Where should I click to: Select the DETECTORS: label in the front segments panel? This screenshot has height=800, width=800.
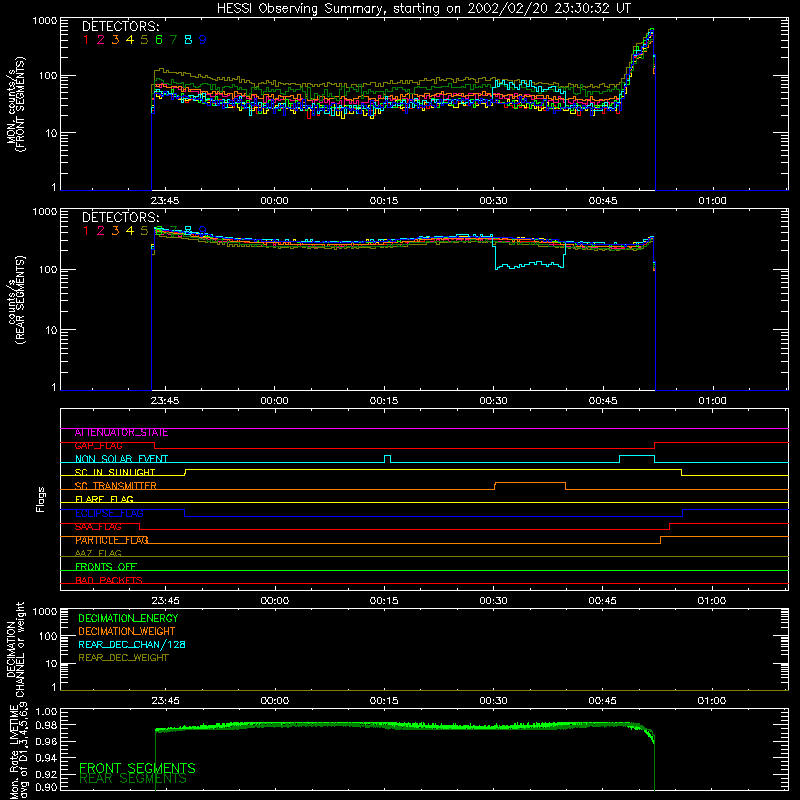coord(120,26)
